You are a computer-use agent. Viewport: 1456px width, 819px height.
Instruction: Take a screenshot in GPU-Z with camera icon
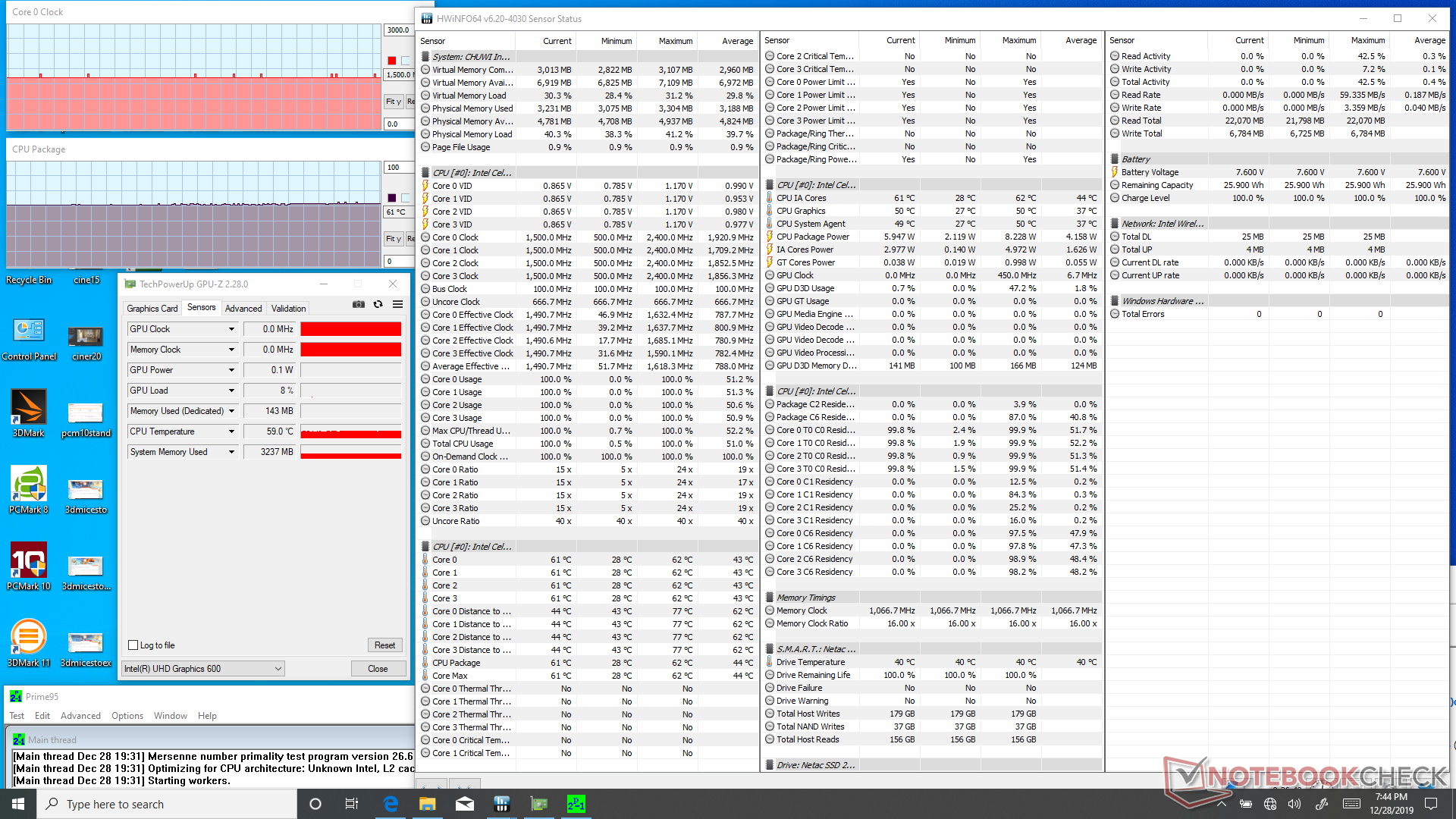click(x=358, y=304)
